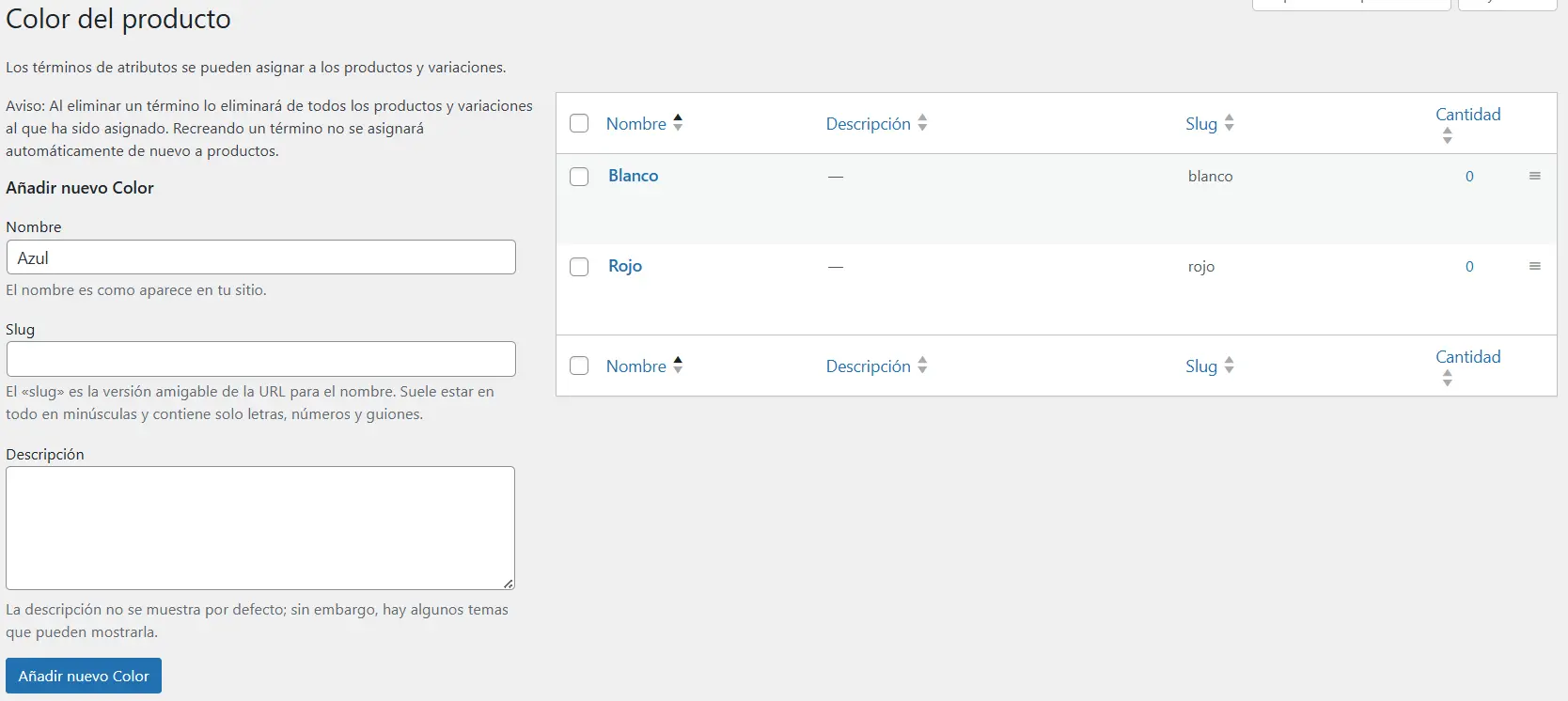Focus the empty Slug input field
Screen dimensions: 1568x701
pos(260,359)
